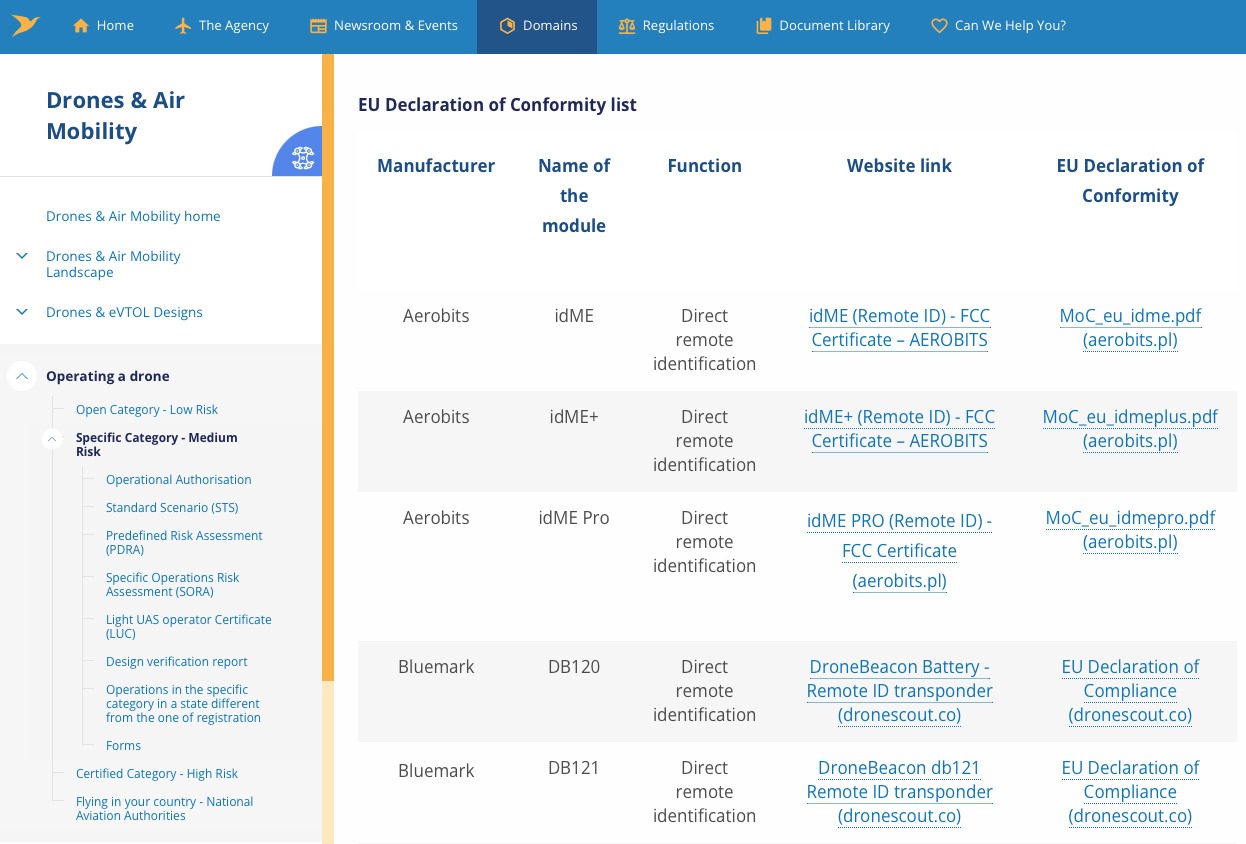The image size is (1246, 844).
Task: Open Light UAS operator Certificate (LUC) page
Action: tap(189, 627)
